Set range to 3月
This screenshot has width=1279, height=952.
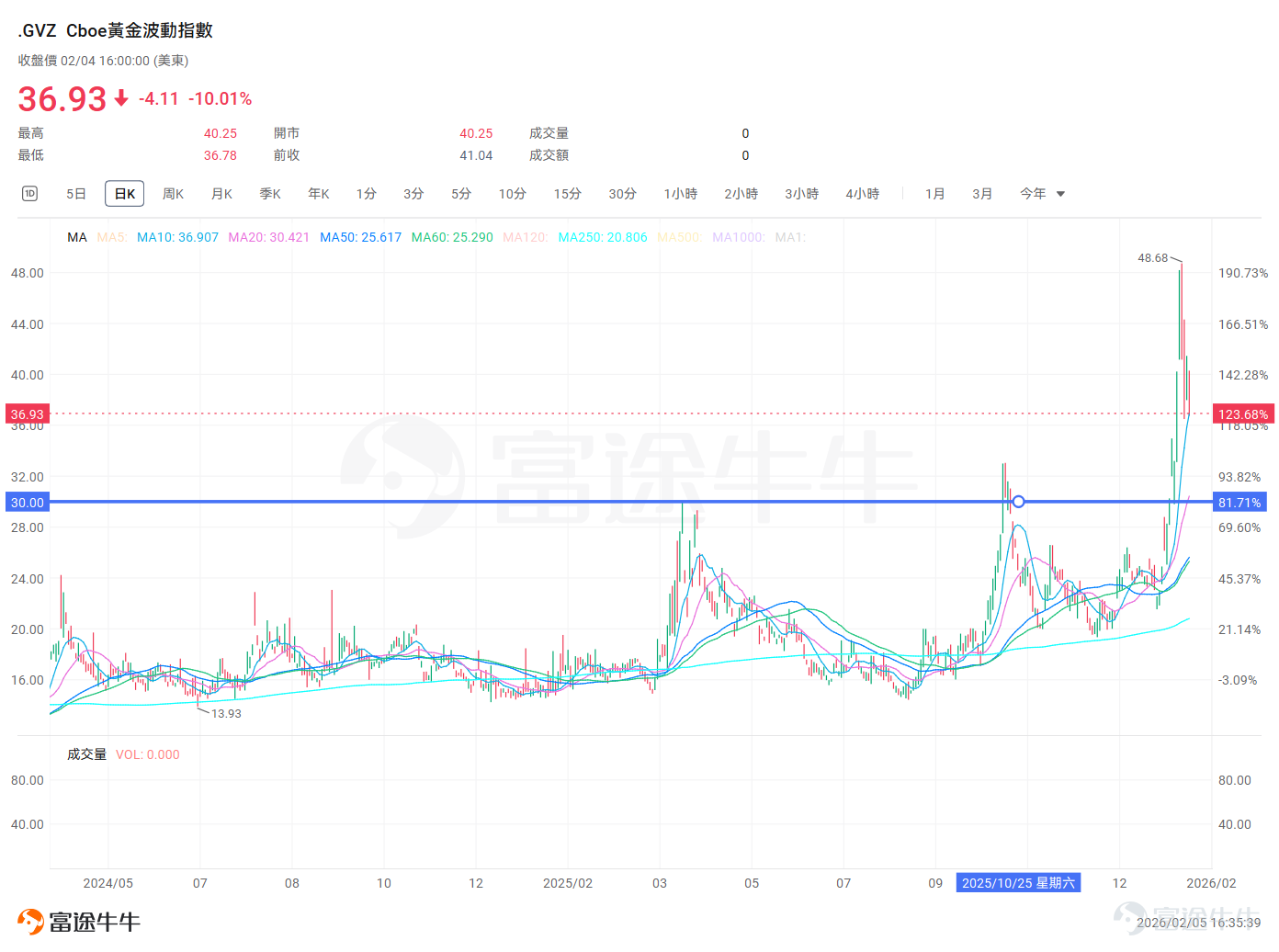pos(983,194)
